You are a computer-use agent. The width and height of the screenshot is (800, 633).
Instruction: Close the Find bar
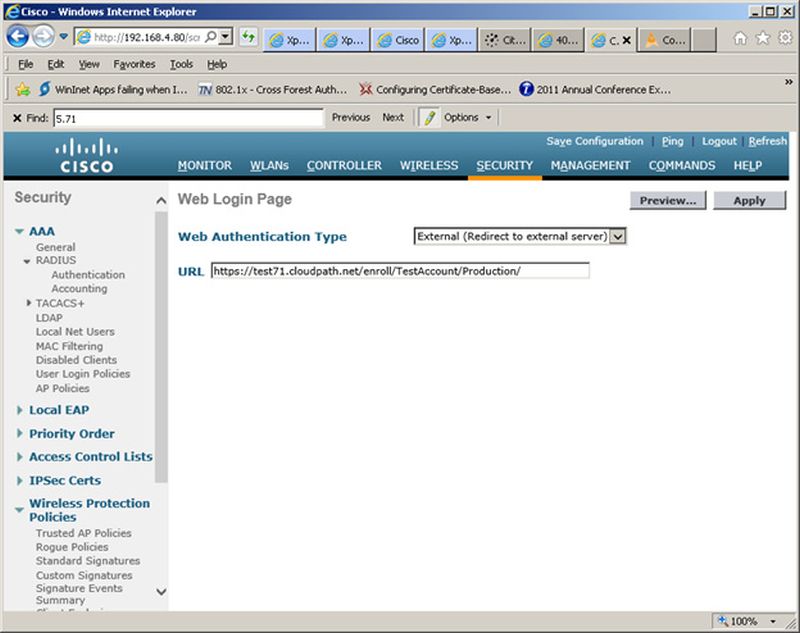[17, 118]
